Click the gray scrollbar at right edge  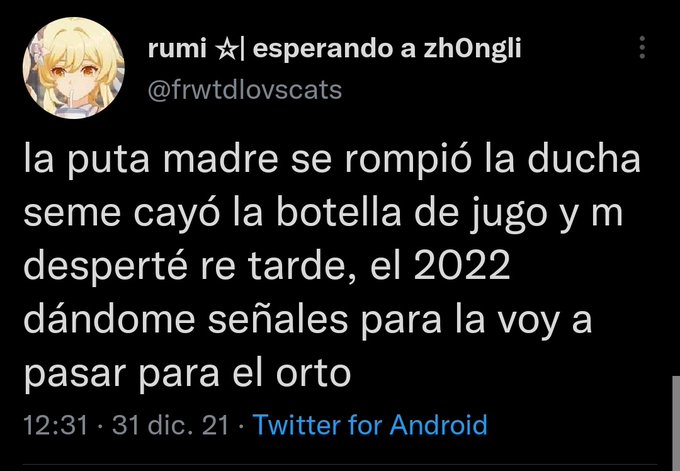(676, 423)
